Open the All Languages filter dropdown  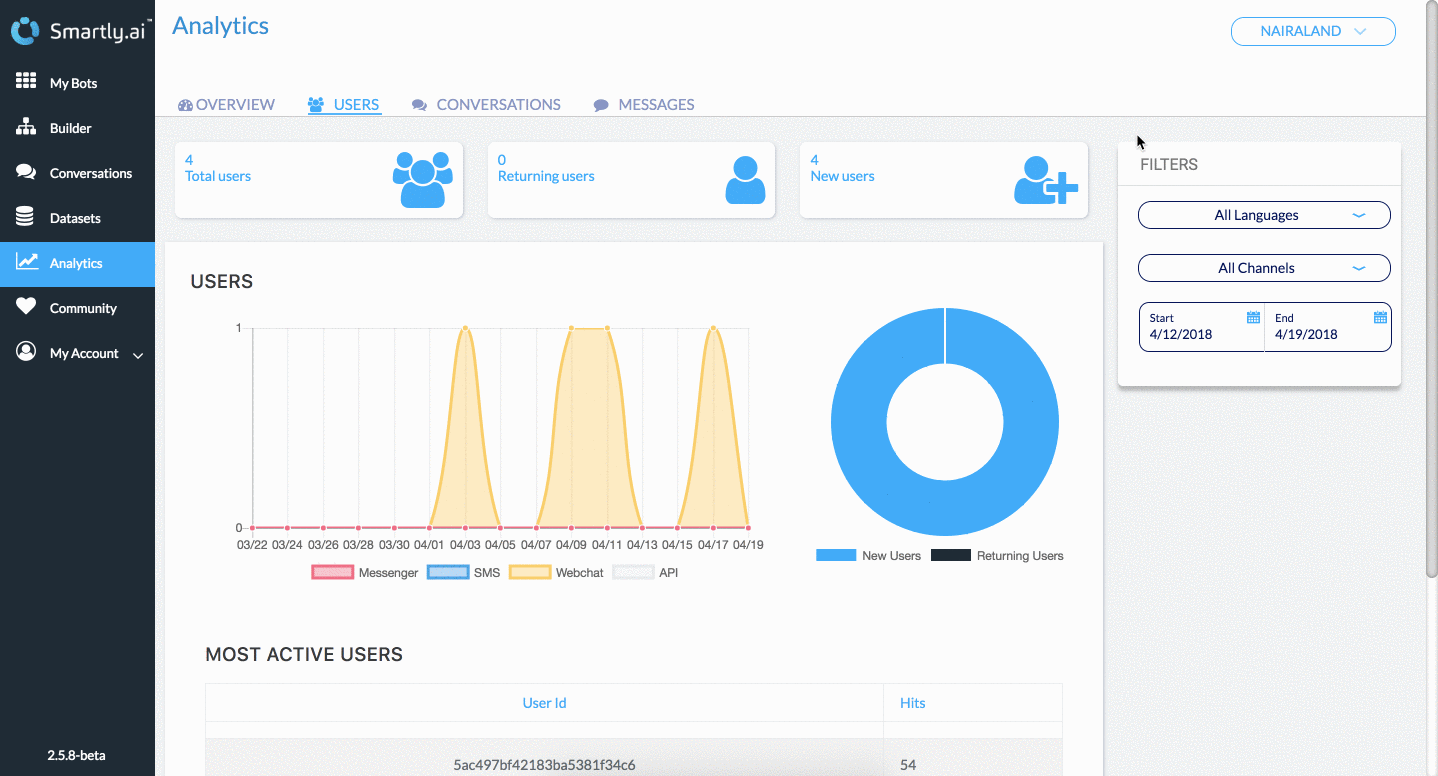tap(1264, 215)
